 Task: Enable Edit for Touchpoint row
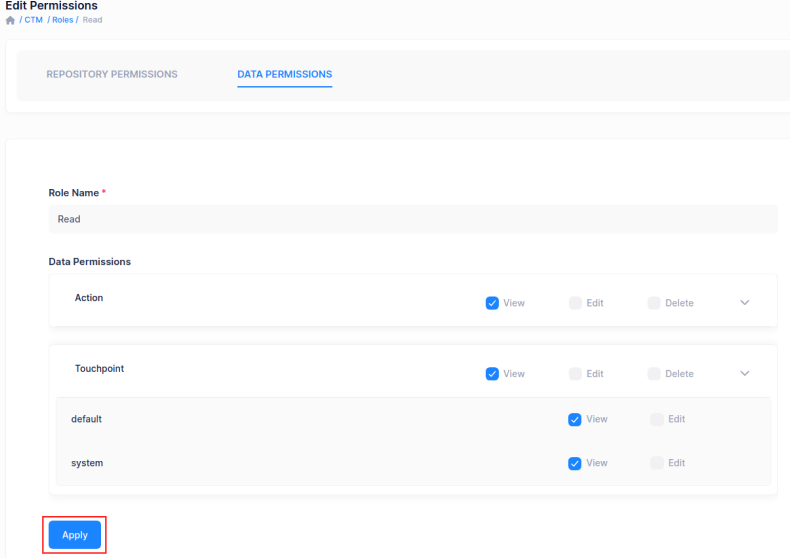[x=575, y=374]
